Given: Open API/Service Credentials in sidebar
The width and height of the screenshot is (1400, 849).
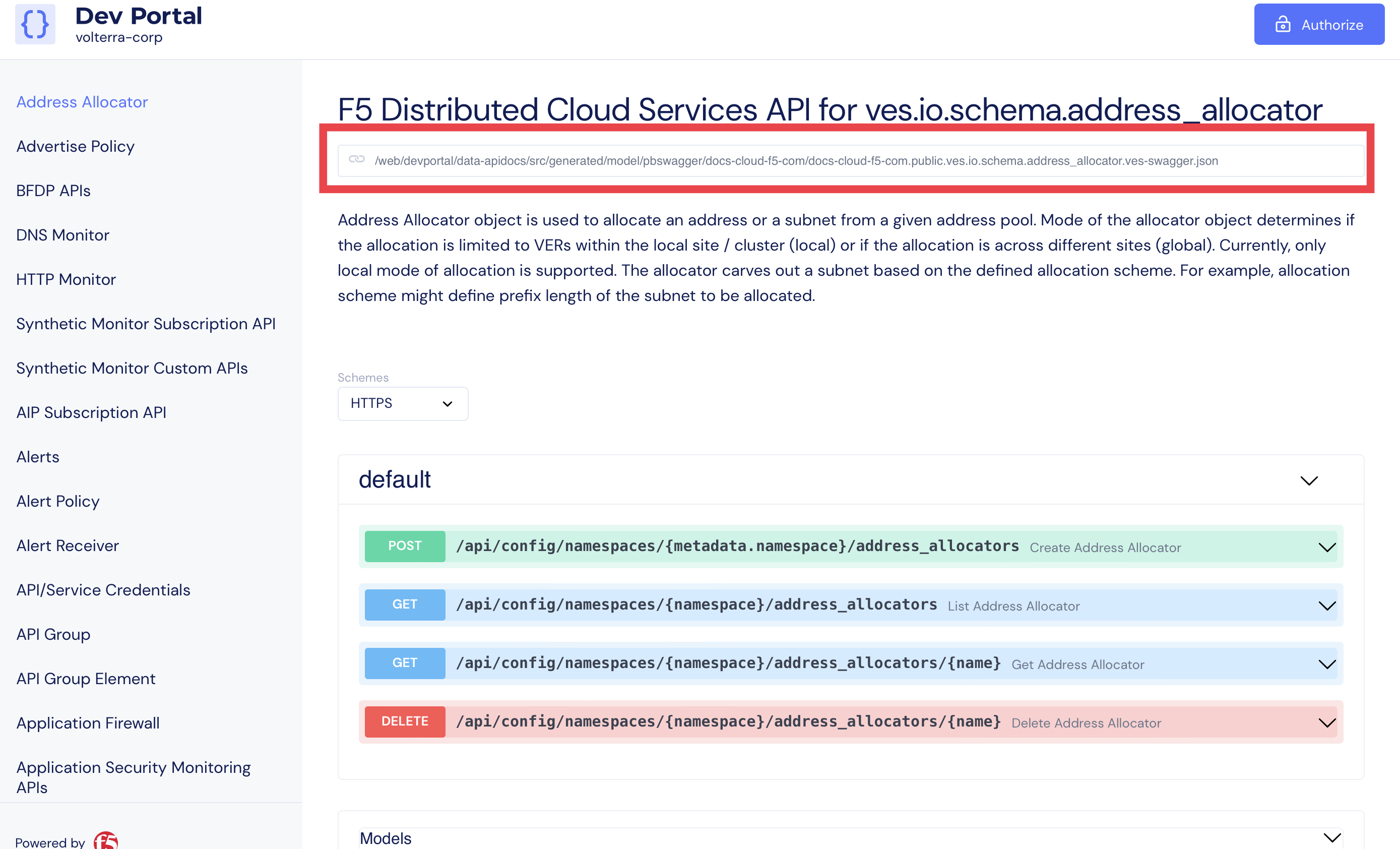Looking at the screenshot, I should [x=103, y=589].
